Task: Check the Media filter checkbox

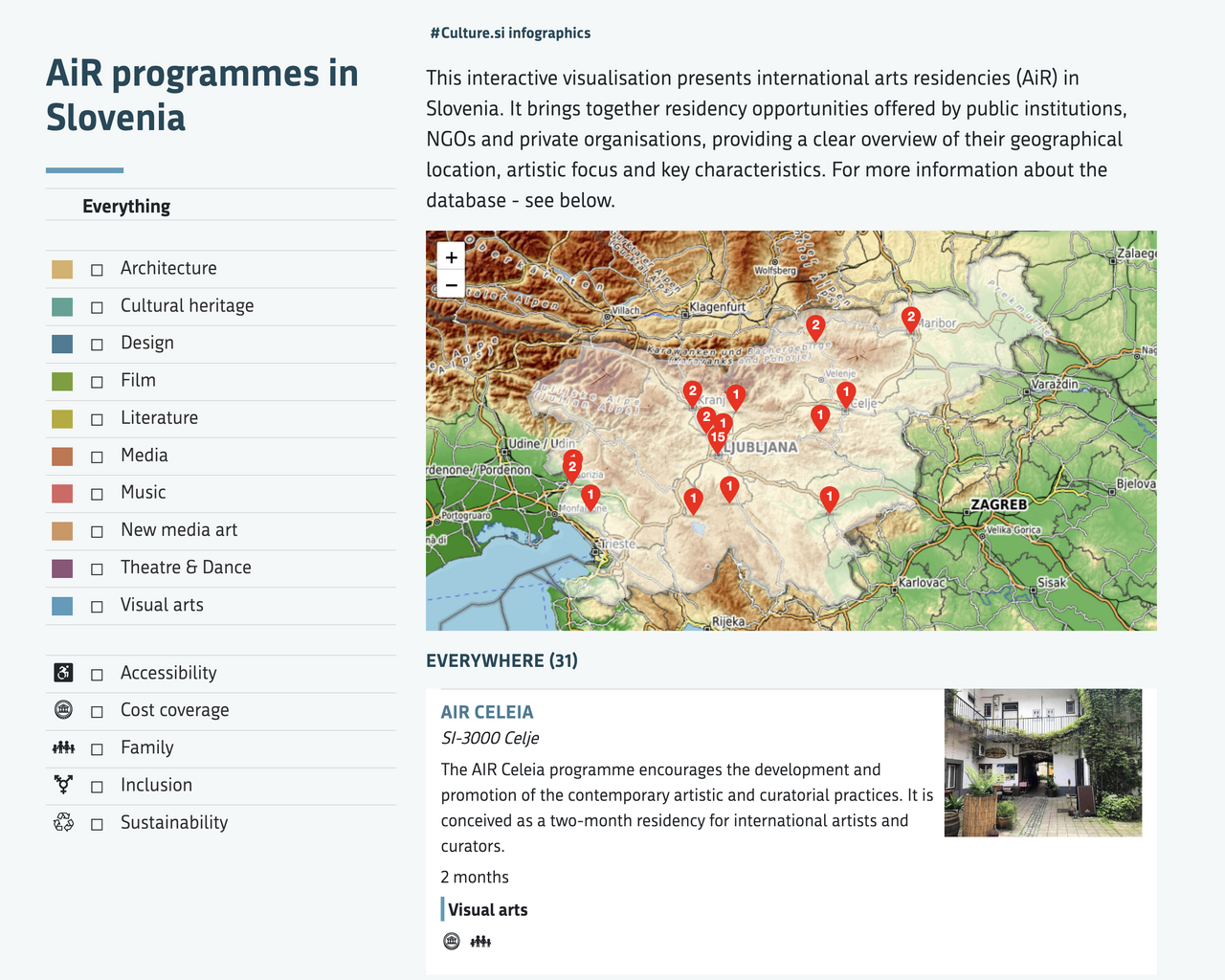Action: (97, 457)
